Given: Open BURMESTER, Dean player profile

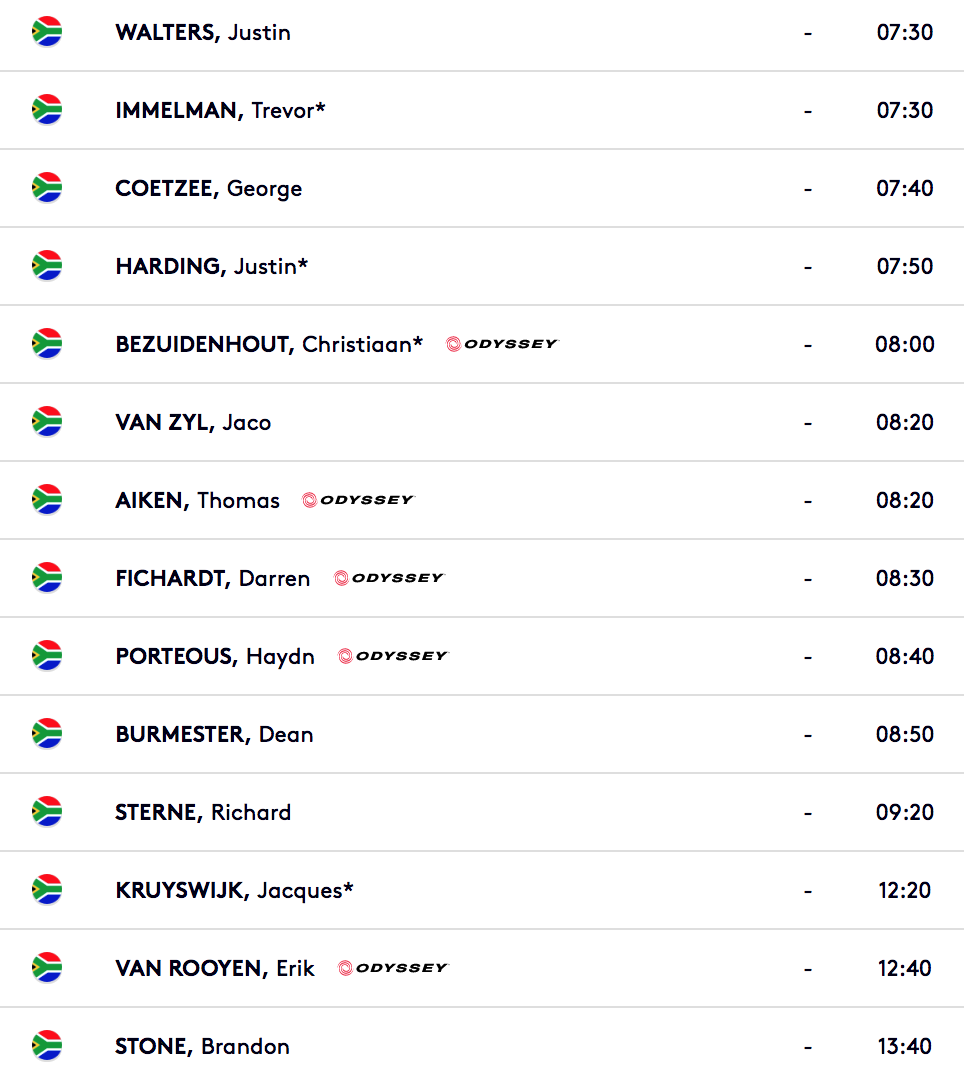Looking at the screenshot, I should click(215, 734).
